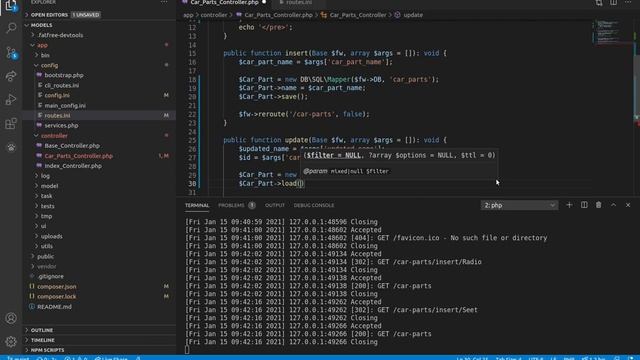Open Source Control view in activity bar
The image size is (640, 360).
pos(11,52)
